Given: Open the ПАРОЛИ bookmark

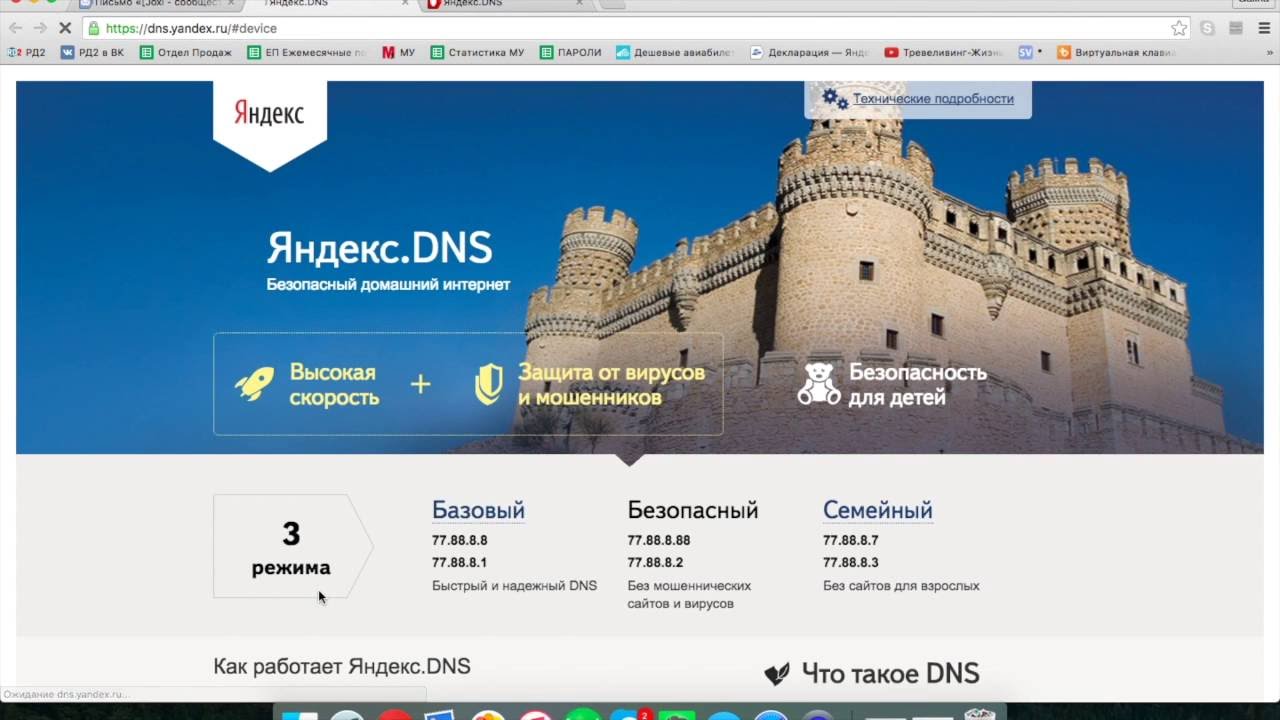Looking at the screenshot, I should (x=570, y=52).
